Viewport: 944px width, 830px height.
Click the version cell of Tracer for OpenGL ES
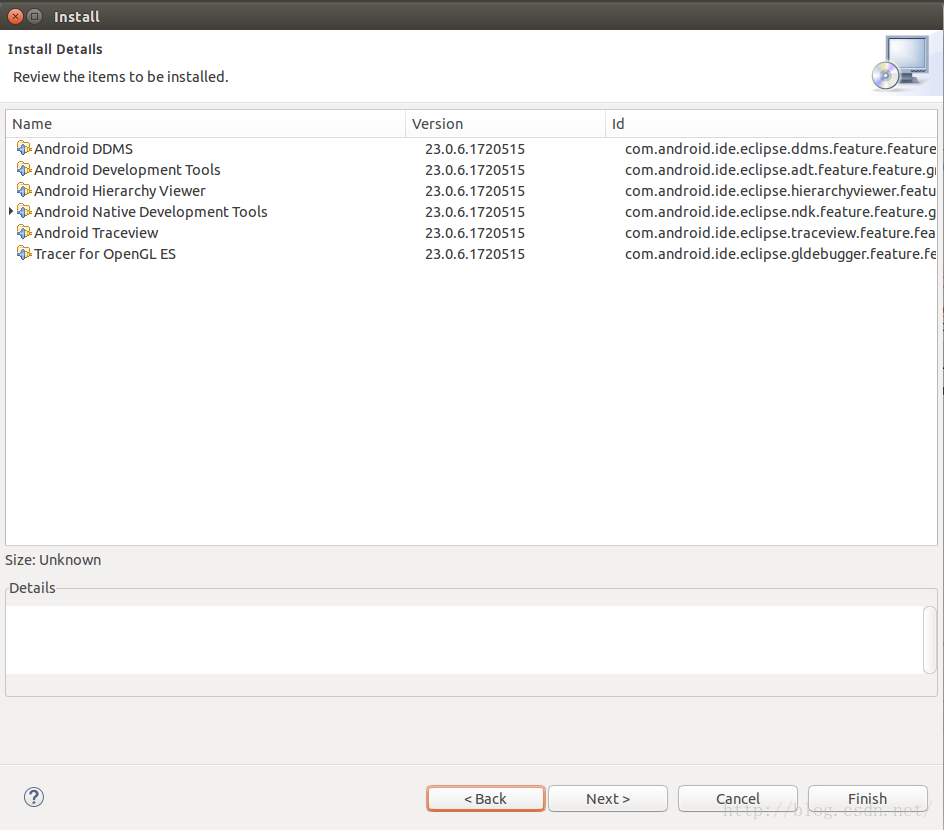click(475, 254)
